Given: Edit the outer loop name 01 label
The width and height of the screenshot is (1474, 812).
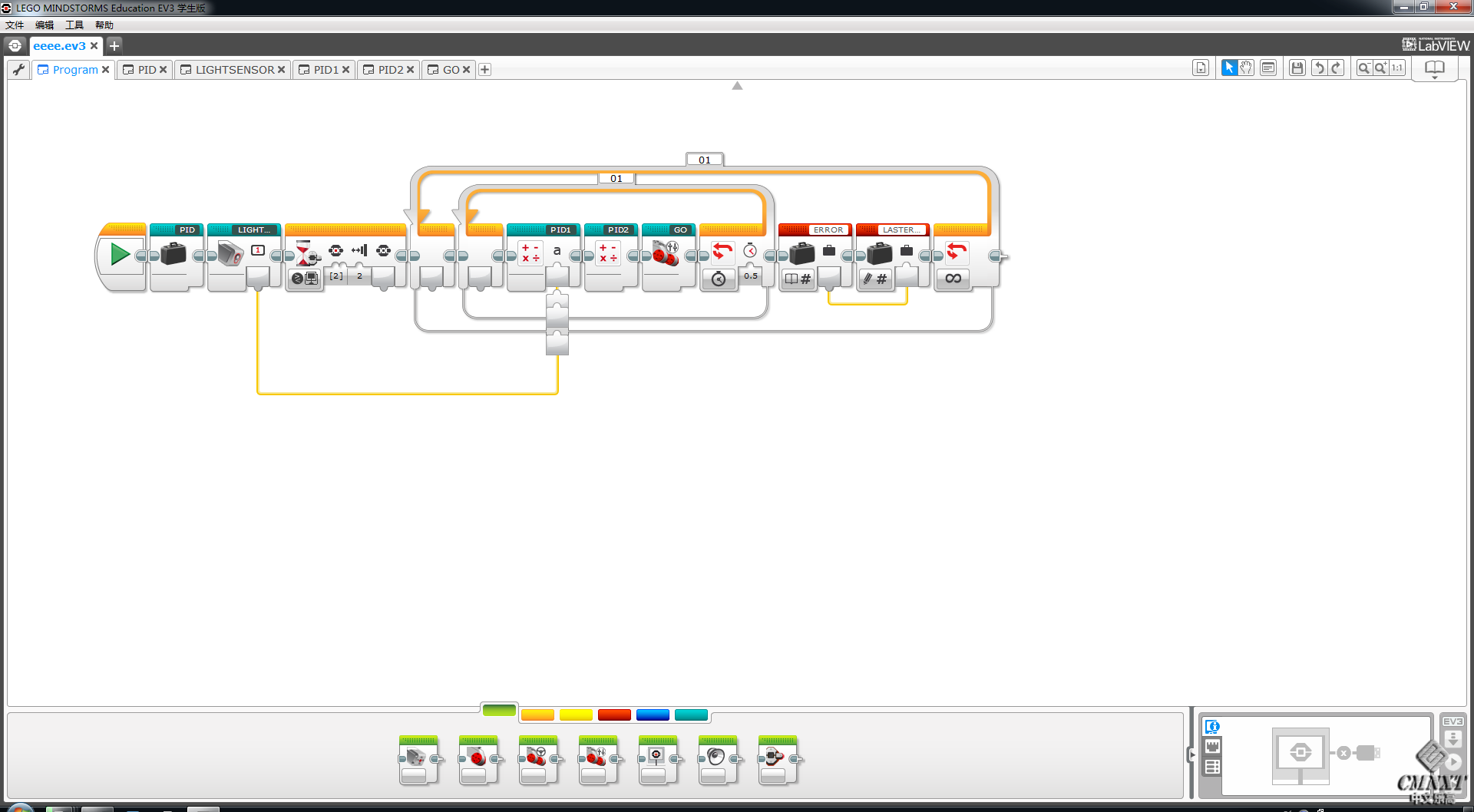Looking at the screenshot, I should coord(705,160).
